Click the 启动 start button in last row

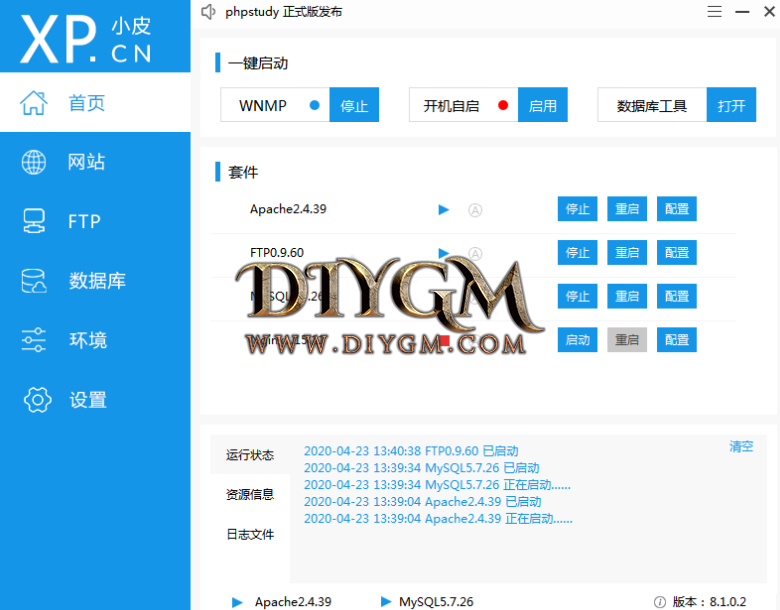577,340
